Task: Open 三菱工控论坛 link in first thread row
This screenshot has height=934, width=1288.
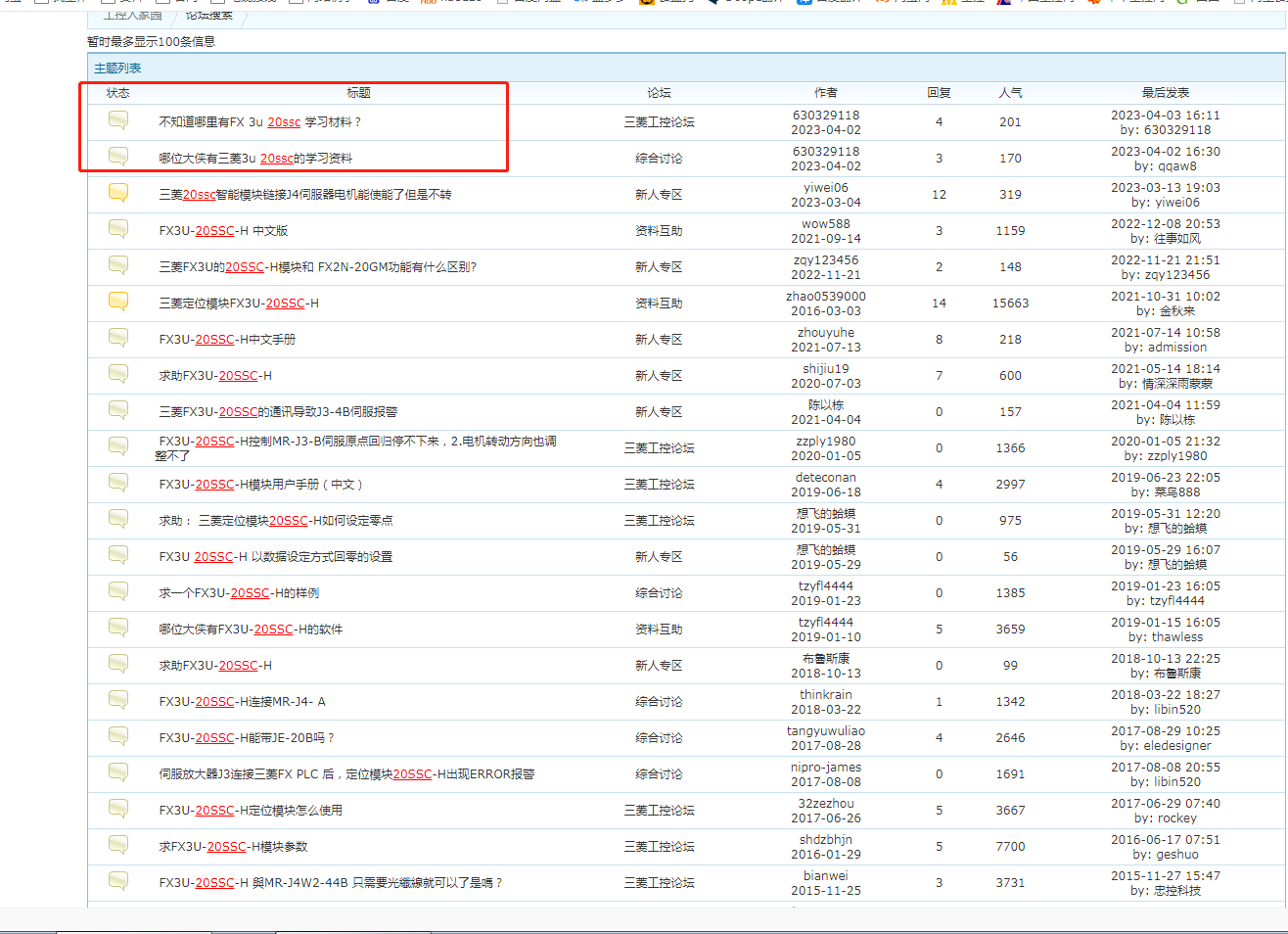Action: click(659, 122)
